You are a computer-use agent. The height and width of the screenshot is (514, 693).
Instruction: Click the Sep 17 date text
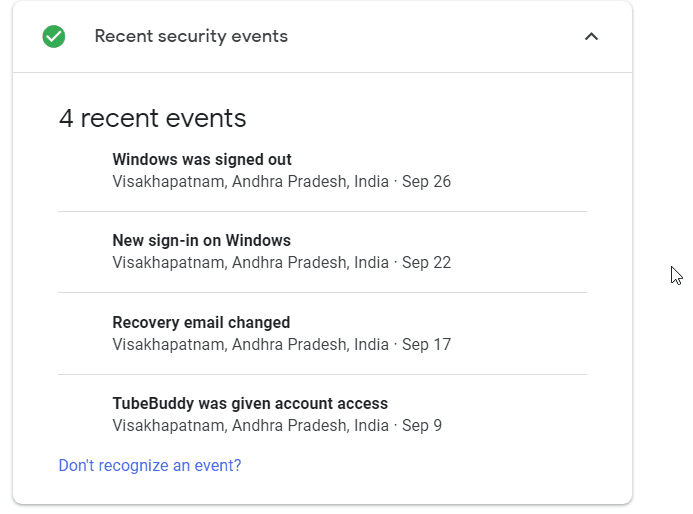426,344
